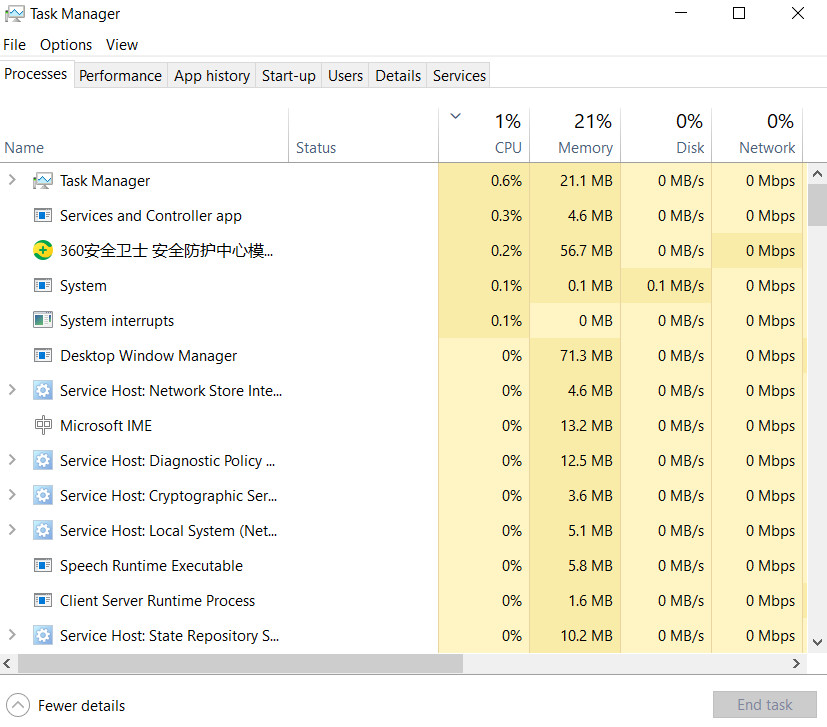Click the 0.1 MB/s disk value
827x727 pixels.
(x=676, y=285)
